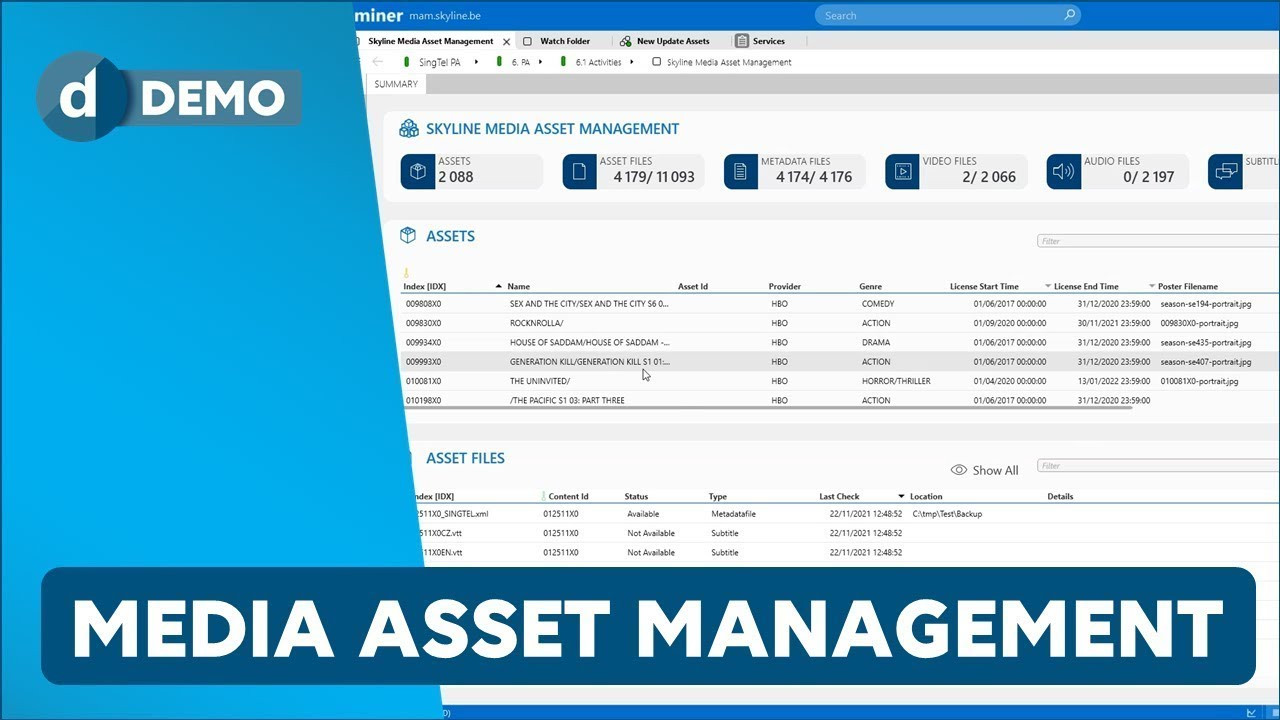The width and height of the screenshot is (1280, 720).
Task: Click the Available status cell
Action: click(x=643, y=514)
